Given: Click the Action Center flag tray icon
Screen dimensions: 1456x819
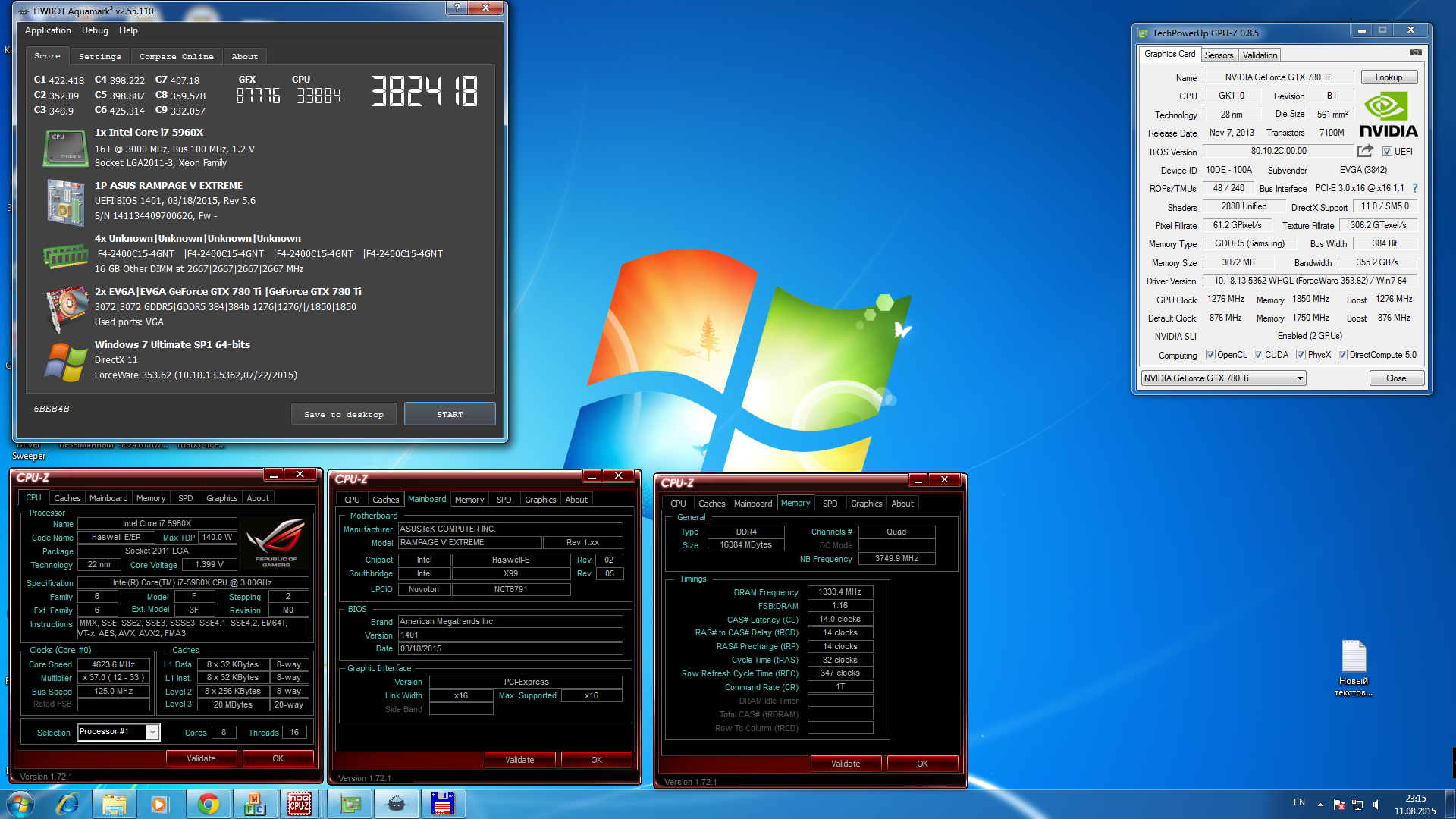Looking at the screenshot, I should 1339,805.
